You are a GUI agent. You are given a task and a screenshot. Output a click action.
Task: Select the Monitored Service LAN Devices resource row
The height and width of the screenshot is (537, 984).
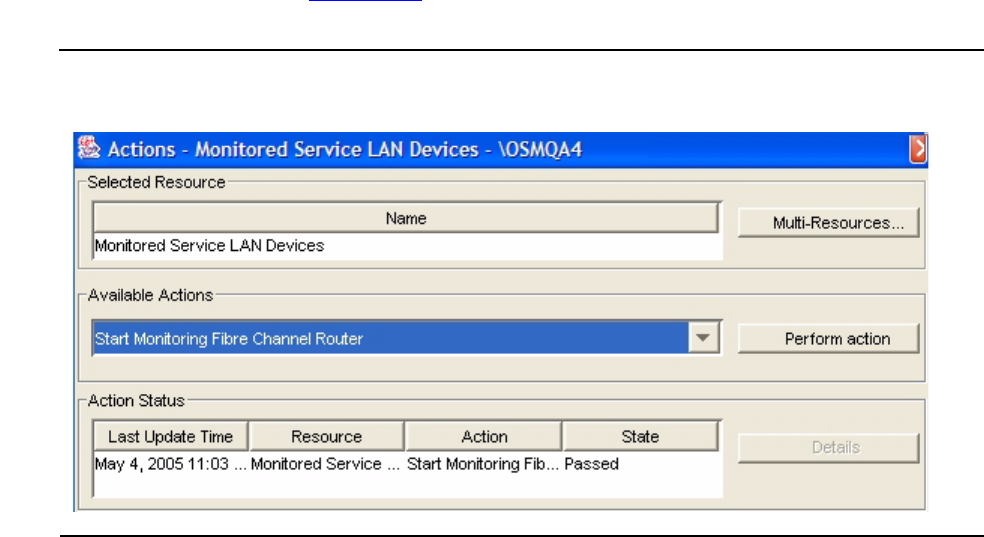pyautogui.click(x=209, y=245)
